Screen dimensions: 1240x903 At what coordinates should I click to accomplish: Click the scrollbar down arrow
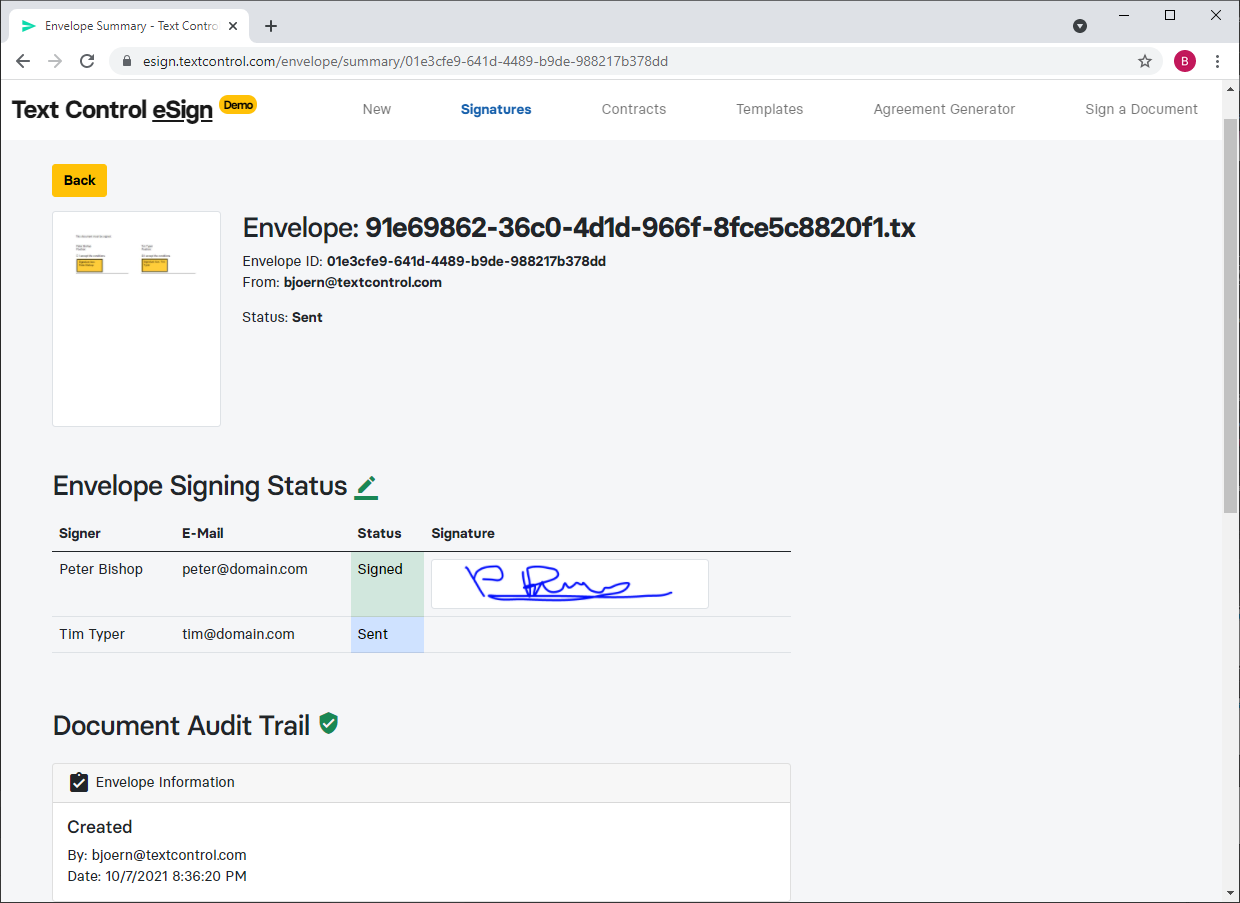pyautogui.click(x=1231, y=892)
